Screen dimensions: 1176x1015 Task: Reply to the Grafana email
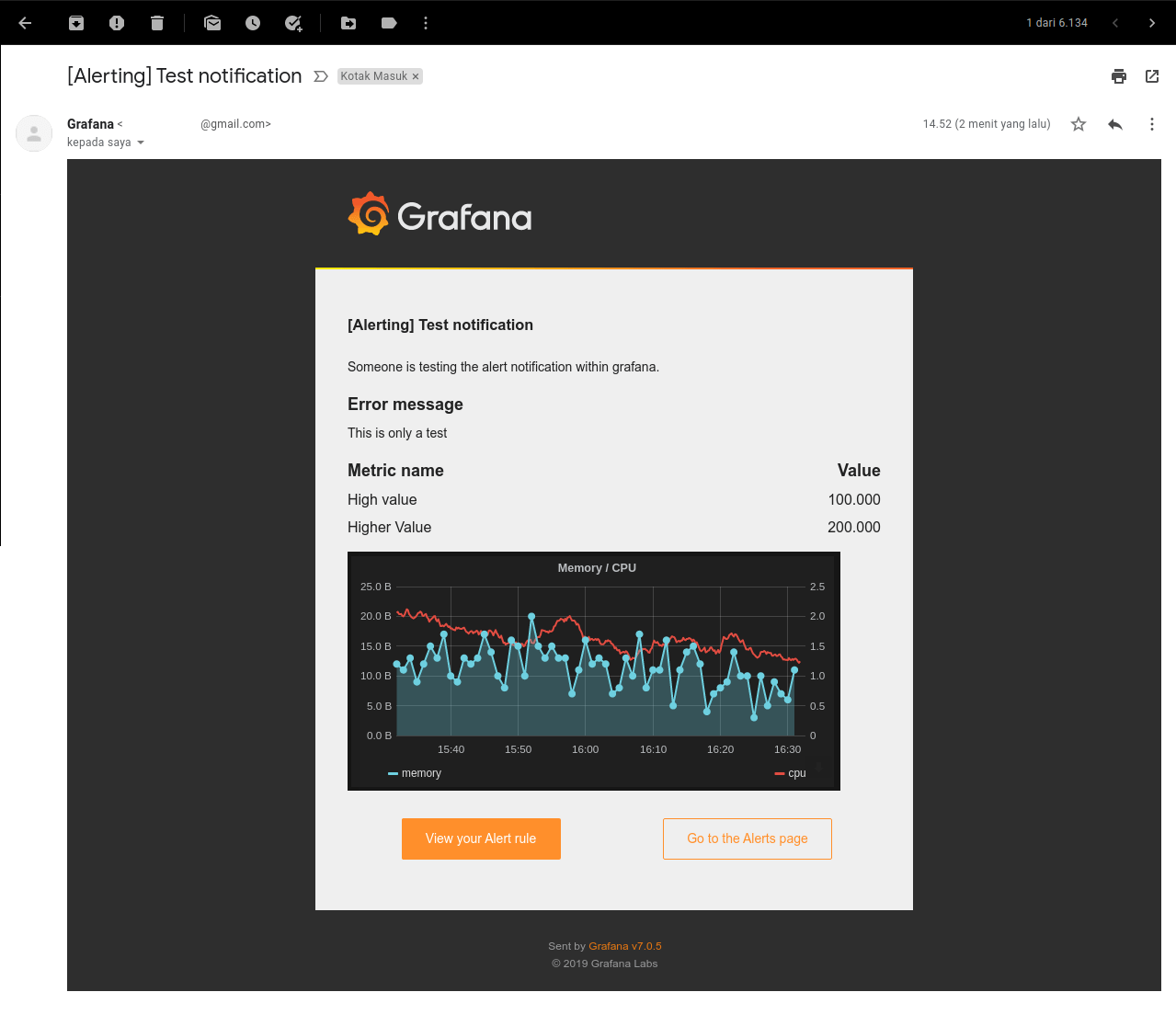point(1115,124)
